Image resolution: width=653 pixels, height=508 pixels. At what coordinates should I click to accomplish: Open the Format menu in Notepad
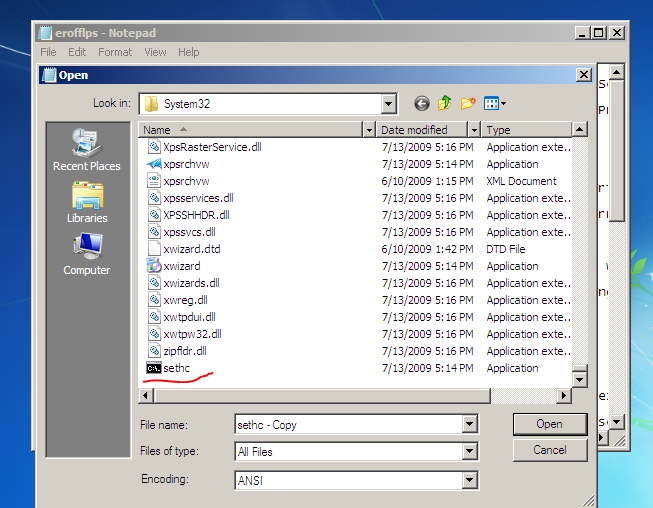coord(115,52)
